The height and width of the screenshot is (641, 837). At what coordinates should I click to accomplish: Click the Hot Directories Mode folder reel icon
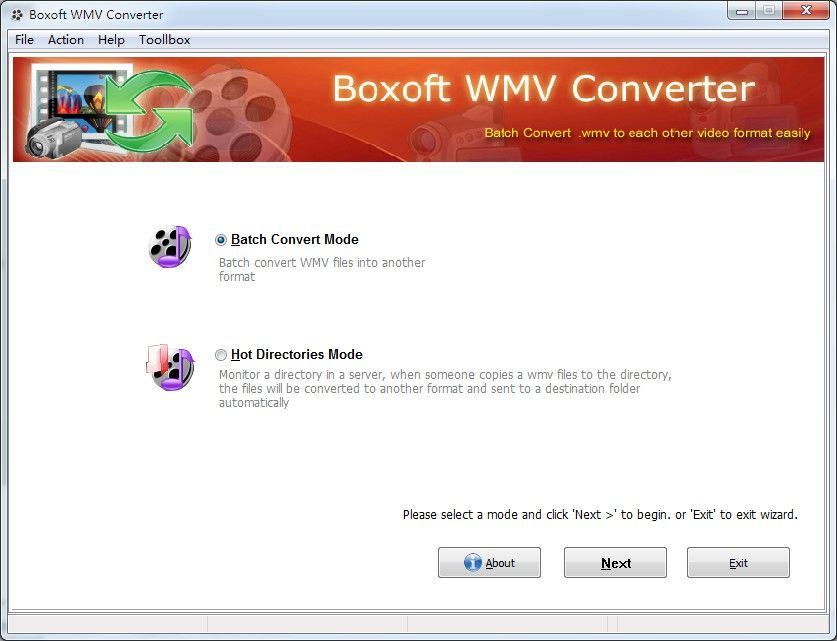click(170, 368)
